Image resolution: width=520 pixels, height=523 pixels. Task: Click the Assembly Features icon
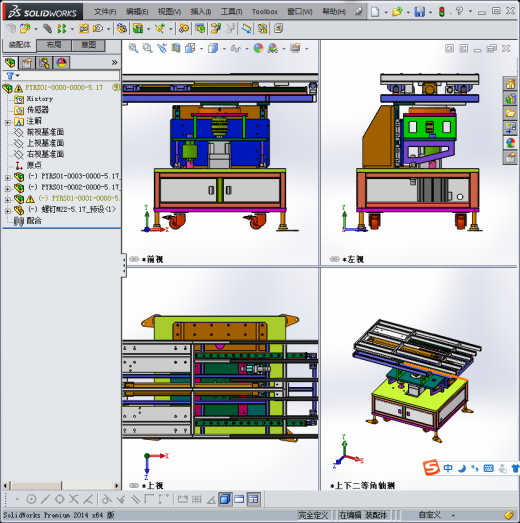[138, 29]
